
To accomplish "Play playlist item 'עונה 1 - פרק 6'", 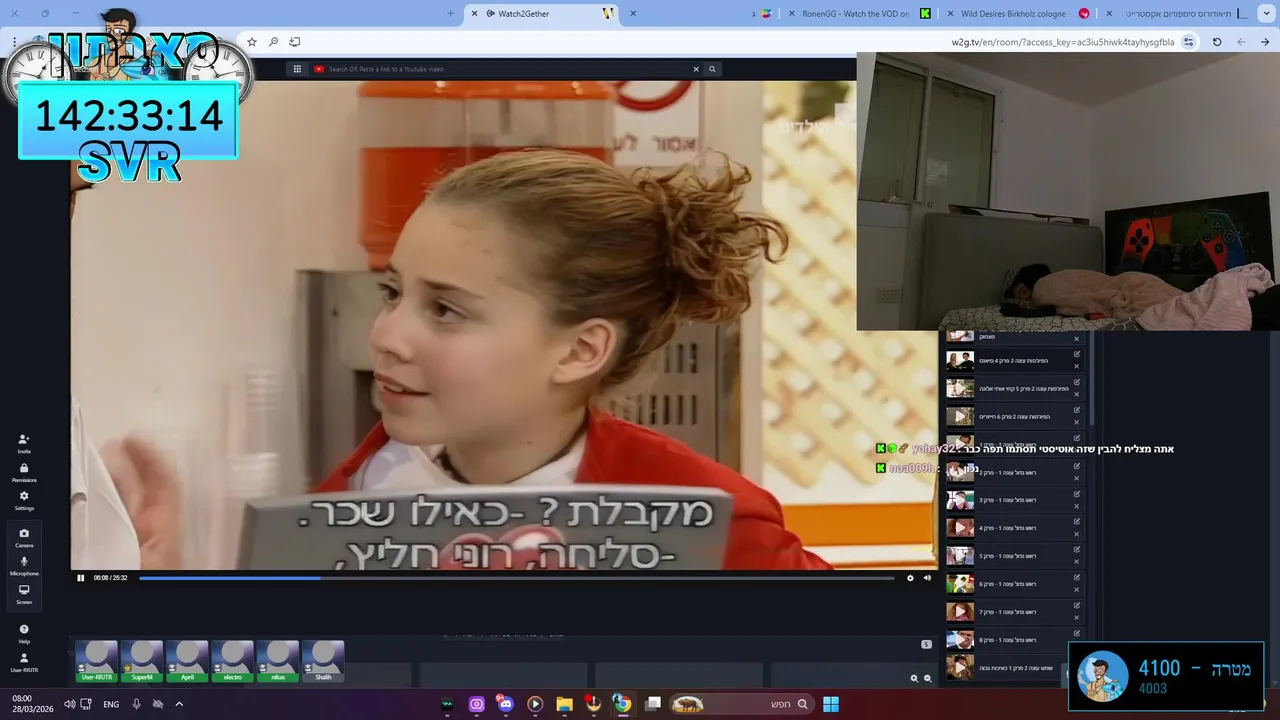I will click(960, 584).
